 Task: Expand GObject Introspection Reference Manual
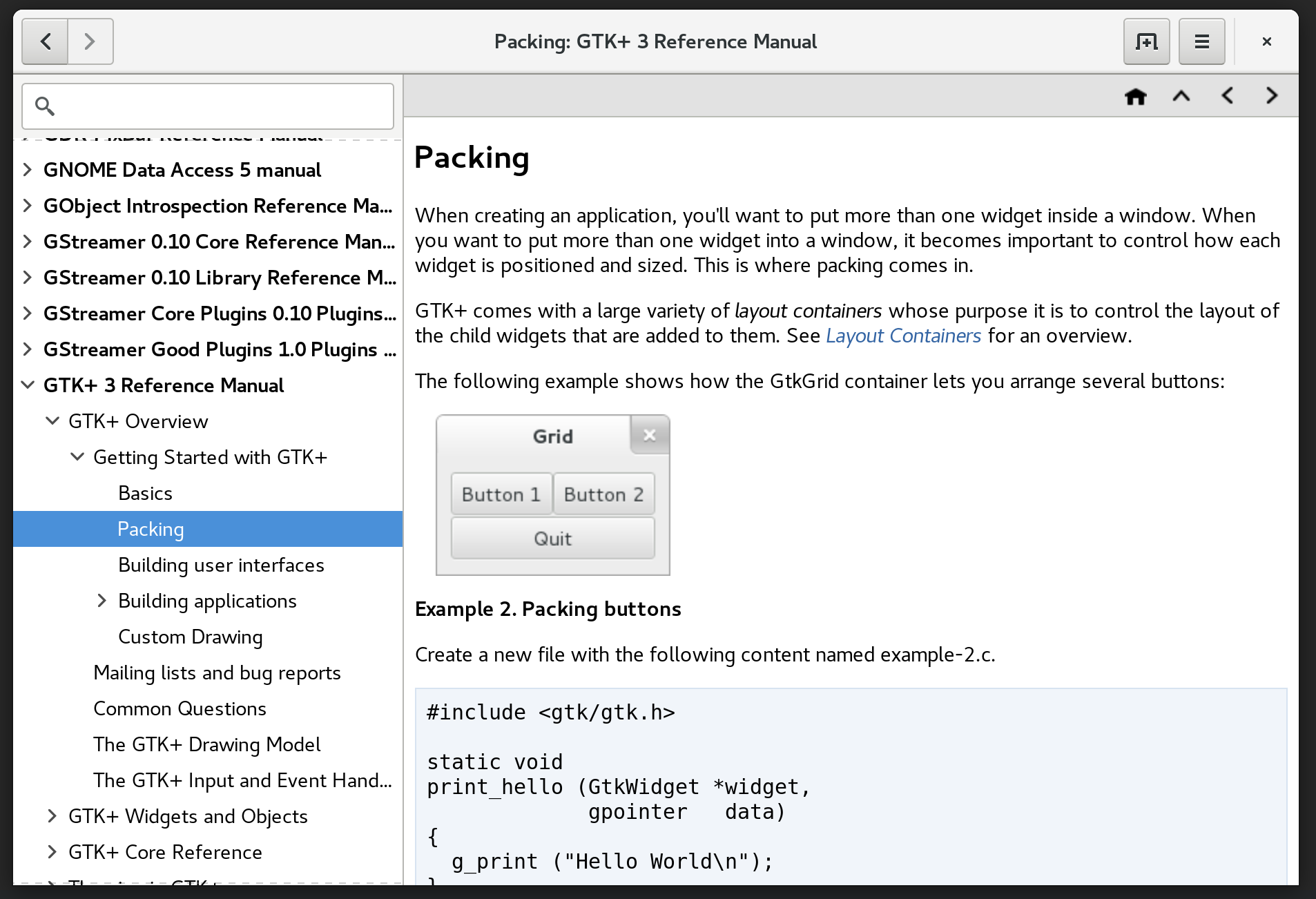(x=28, y=206)
